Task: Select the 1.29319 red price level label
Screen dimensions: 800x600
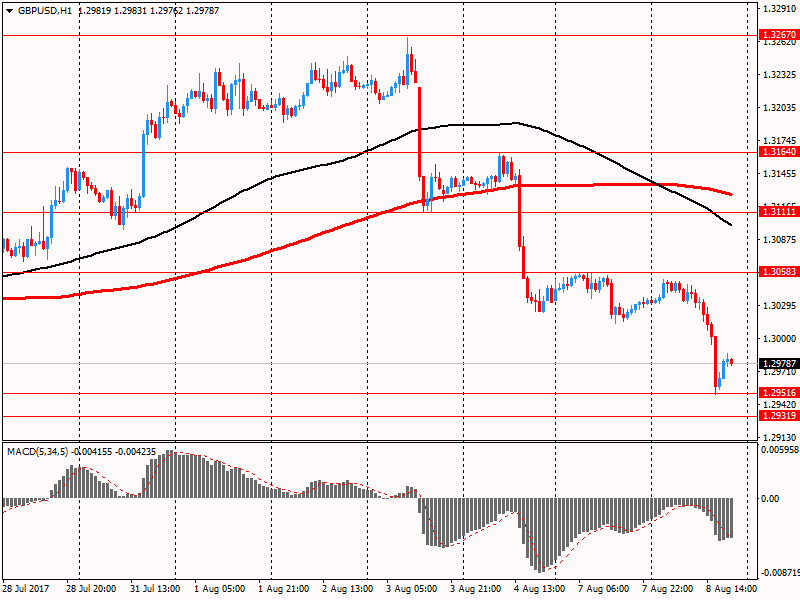Action: pos(779,415)
